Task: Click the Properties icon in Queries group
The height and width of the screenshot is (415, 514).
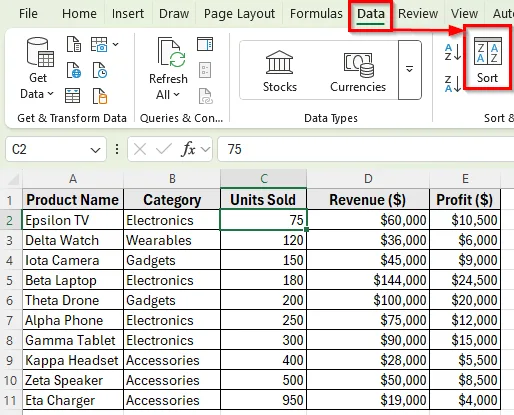Action: tap(205, 70)
